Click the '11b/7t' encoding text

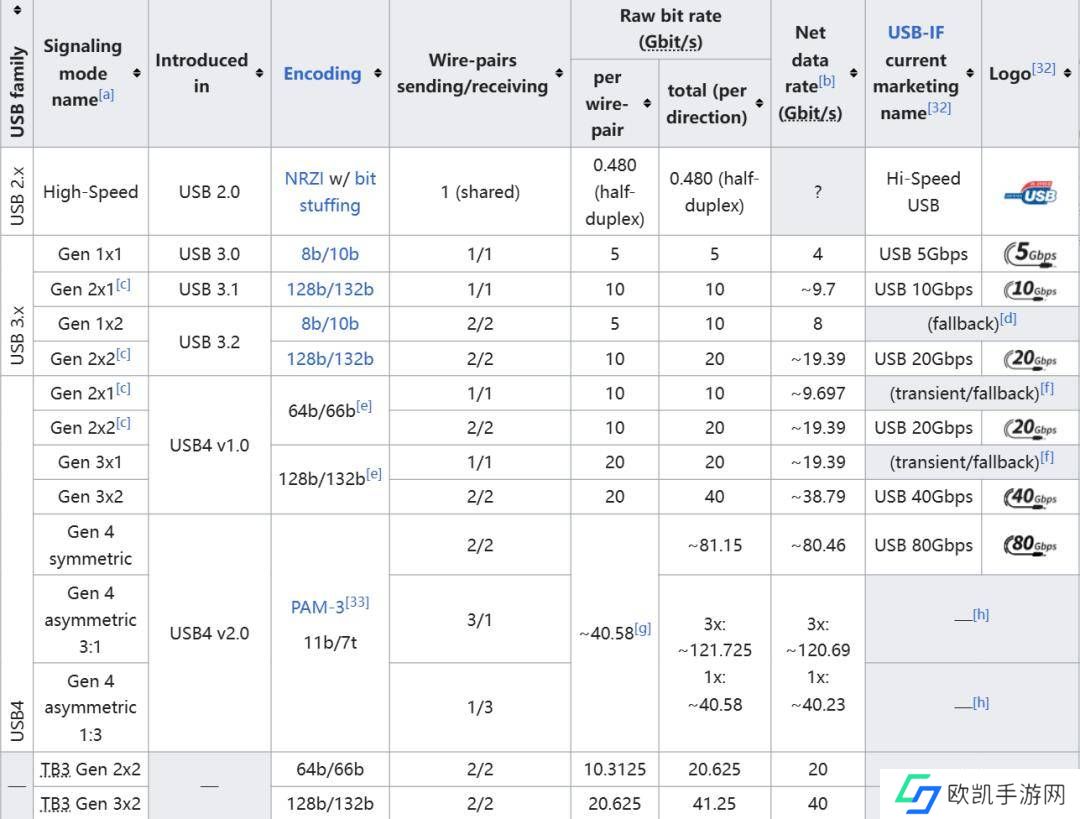pos(330,643)
